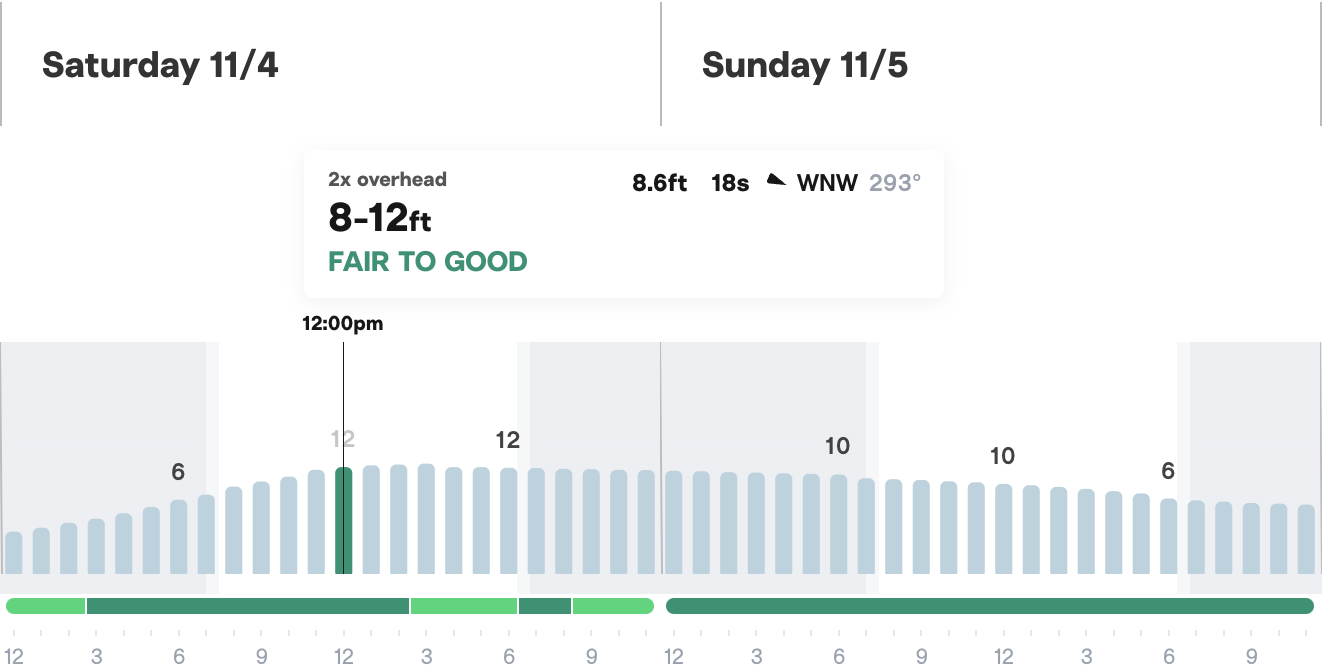The image size is (1322, 672).
Task: Click the 293° swell angle value
Action: [895, 183]
